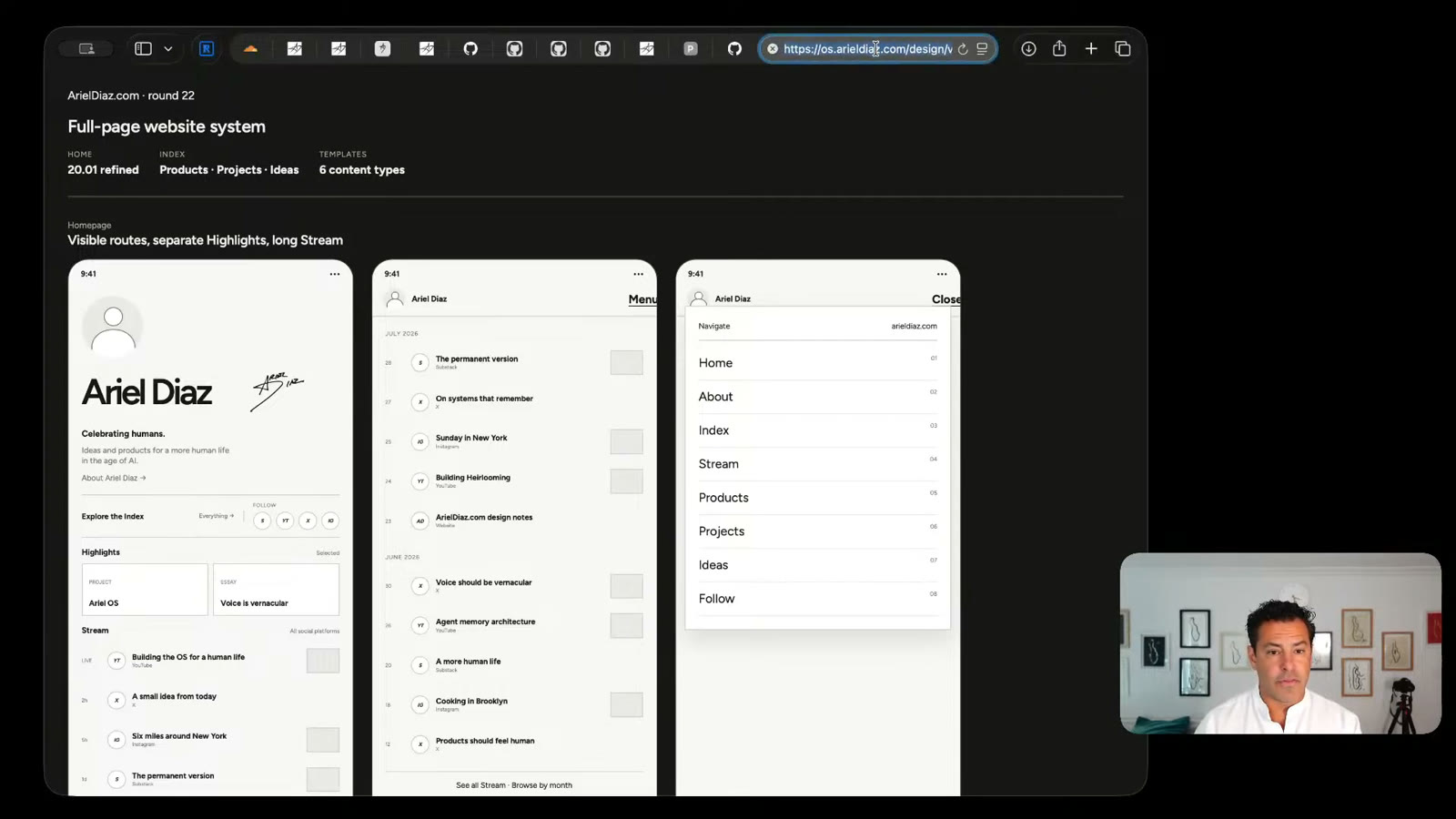Image resolution: width=1456 pixels, height=819 pixels.
Task: Open Cooking in Brooklyn entry
Action: pos(471,701)
